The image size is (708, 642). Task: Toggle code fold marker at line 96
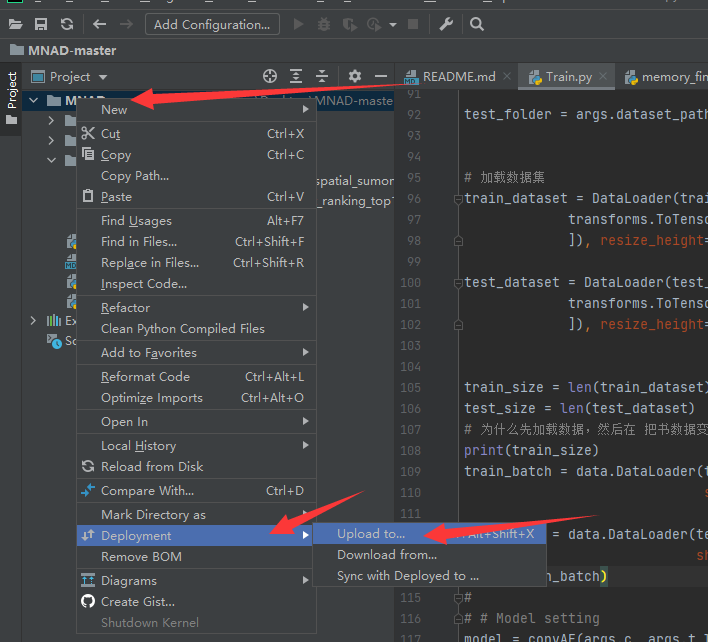pyautogui.click(x=458, y=199)
